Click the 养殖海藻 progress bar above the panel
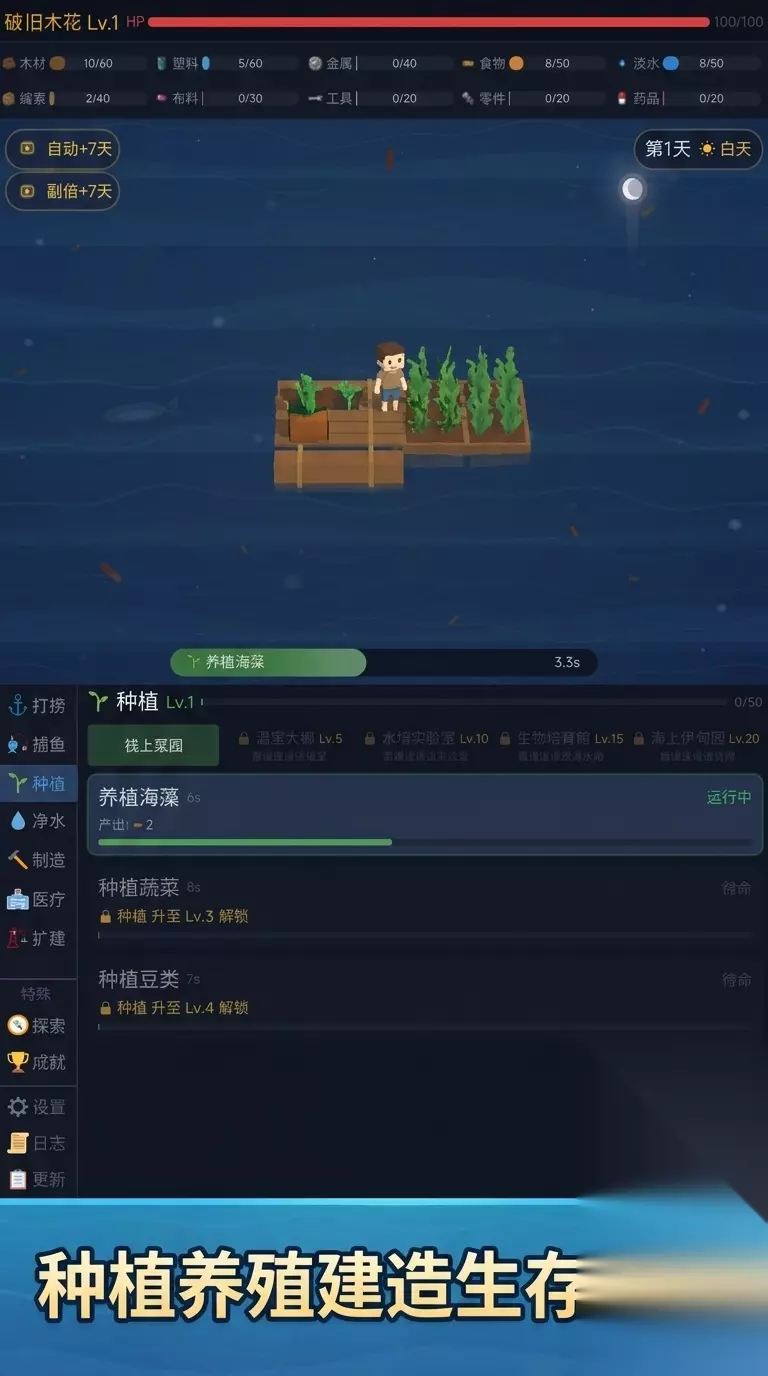The width and height of the screenshot is (768, 1376). tap(384, 662)
